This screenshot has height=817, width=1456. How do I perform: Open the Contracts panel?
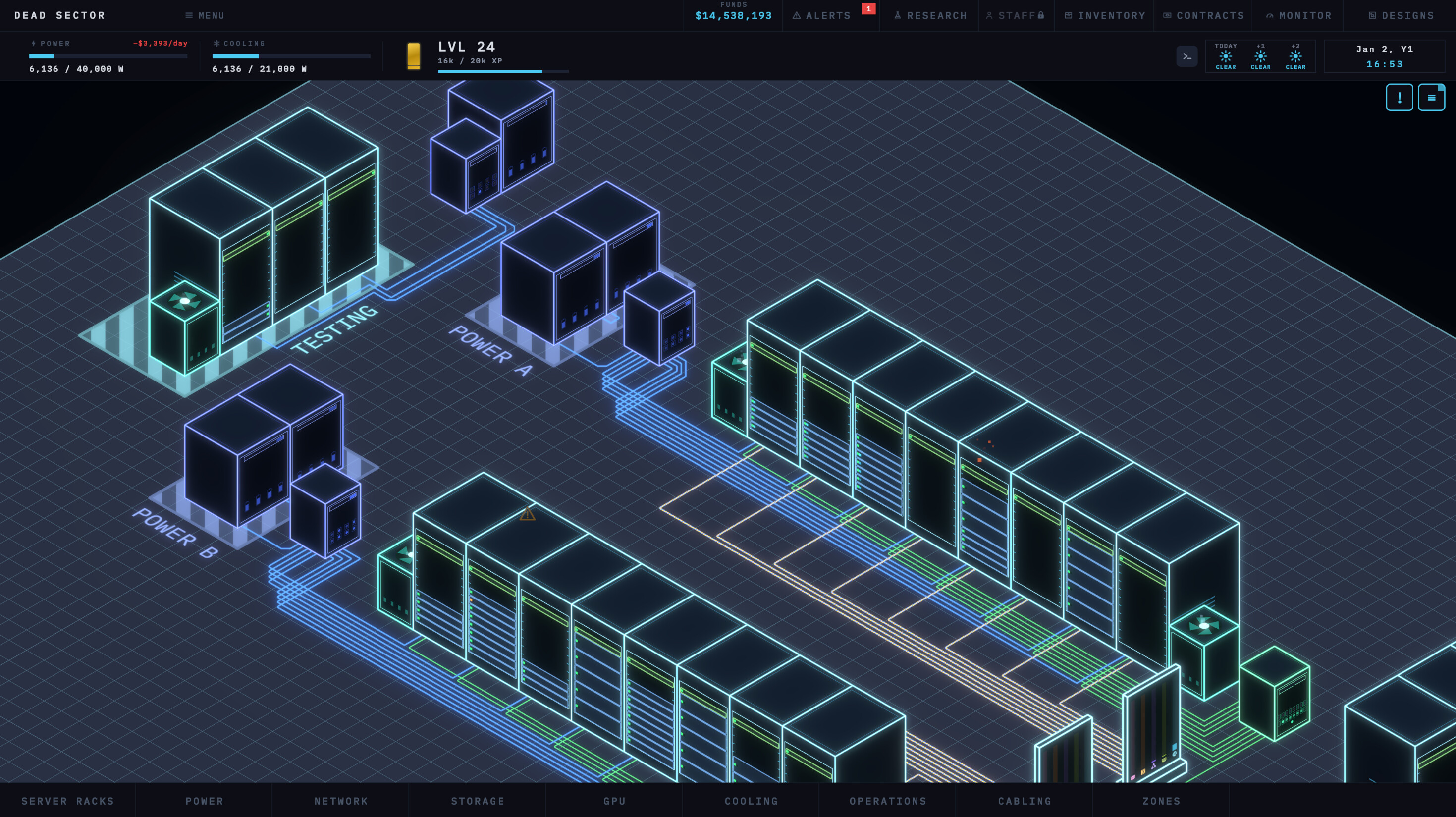(x=1204, y=16)
